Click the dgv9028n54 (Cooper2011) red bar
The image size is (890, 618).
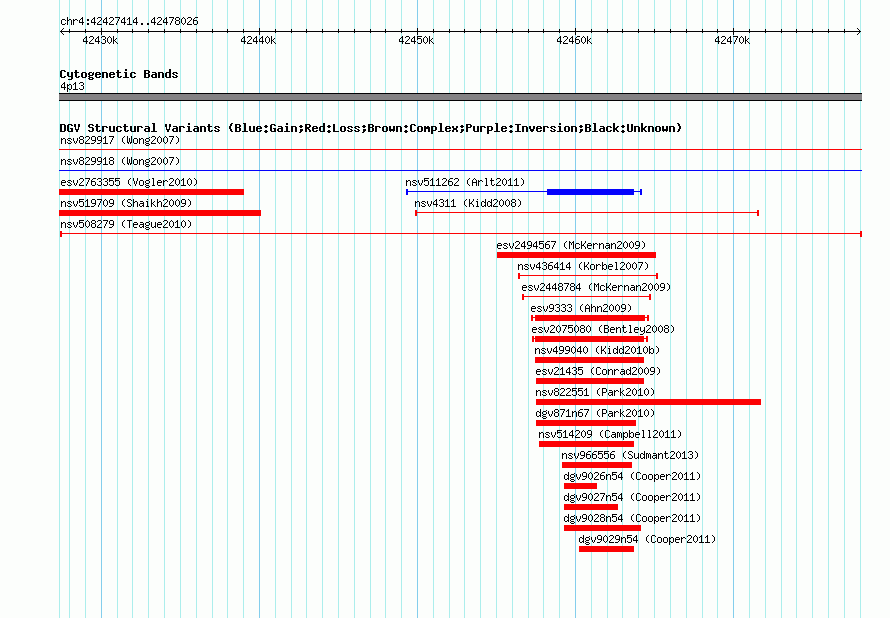click(602, 528)
